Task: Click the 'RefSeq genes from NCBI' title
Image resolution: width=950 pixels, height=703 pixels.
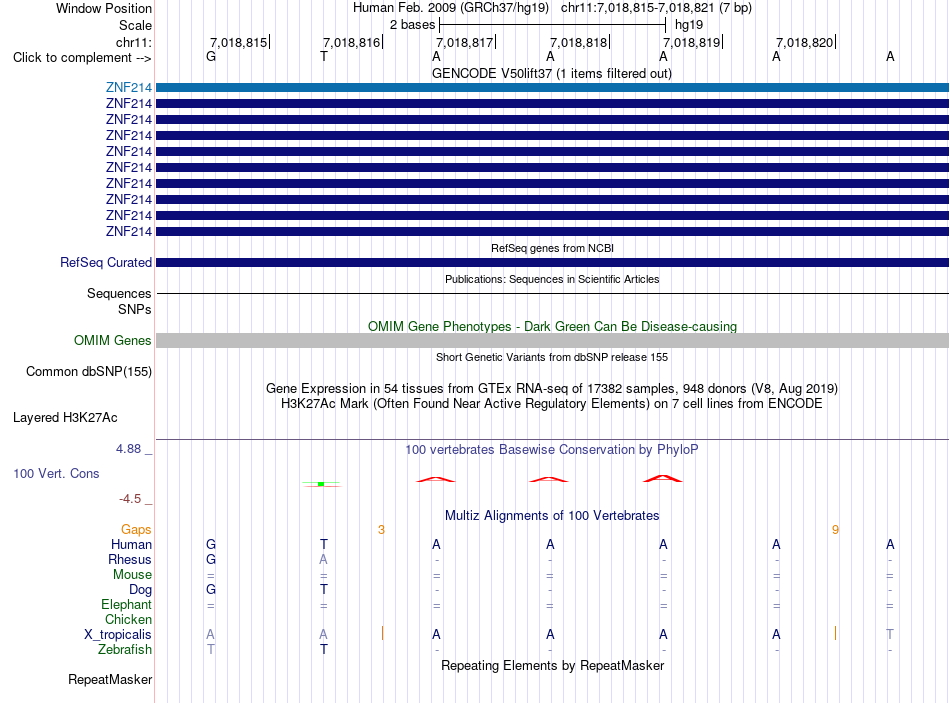Action: 552,248
